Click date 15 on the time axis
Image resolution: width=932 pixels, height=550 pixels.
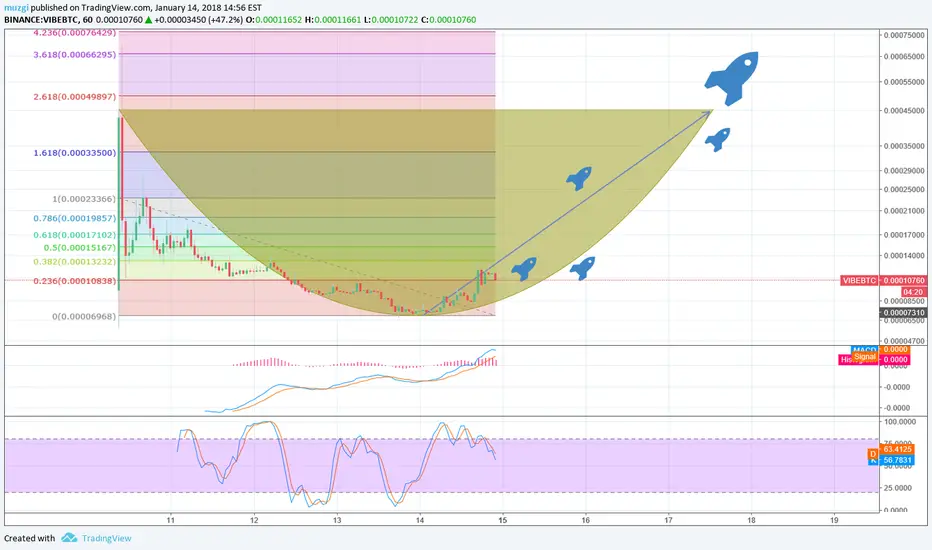click(503, 520)
